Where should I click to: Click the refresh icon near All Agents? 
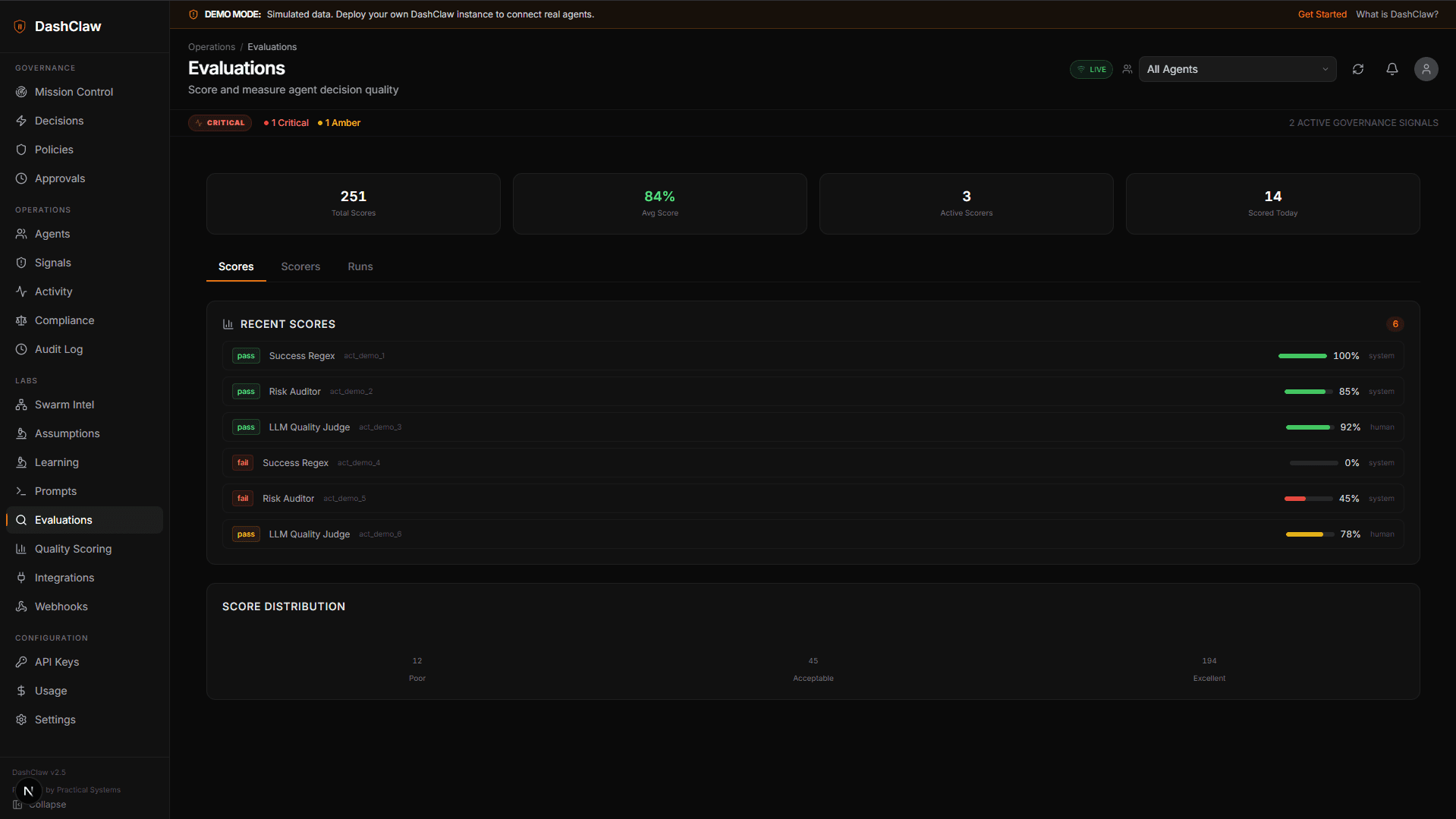pyautogui.click(x=1358, y=69)
